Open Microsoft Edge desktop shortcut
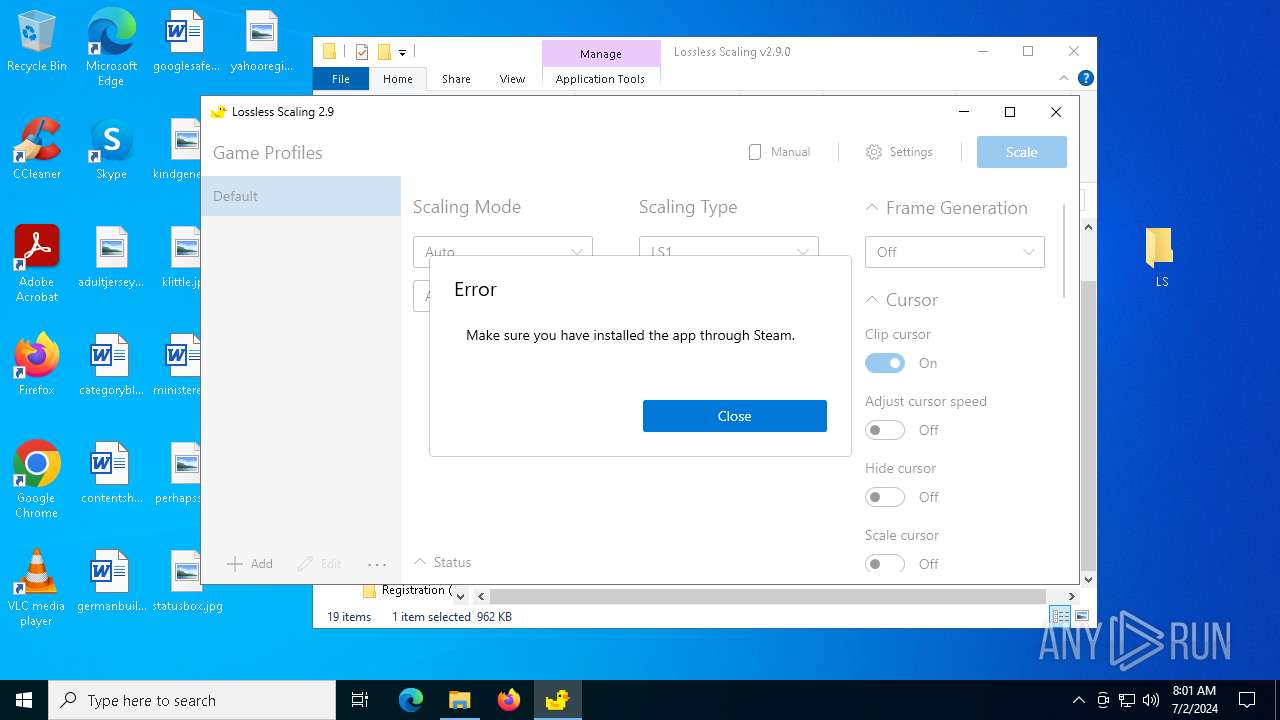Viewport: 1280px width, 720px height. [111, 48]
